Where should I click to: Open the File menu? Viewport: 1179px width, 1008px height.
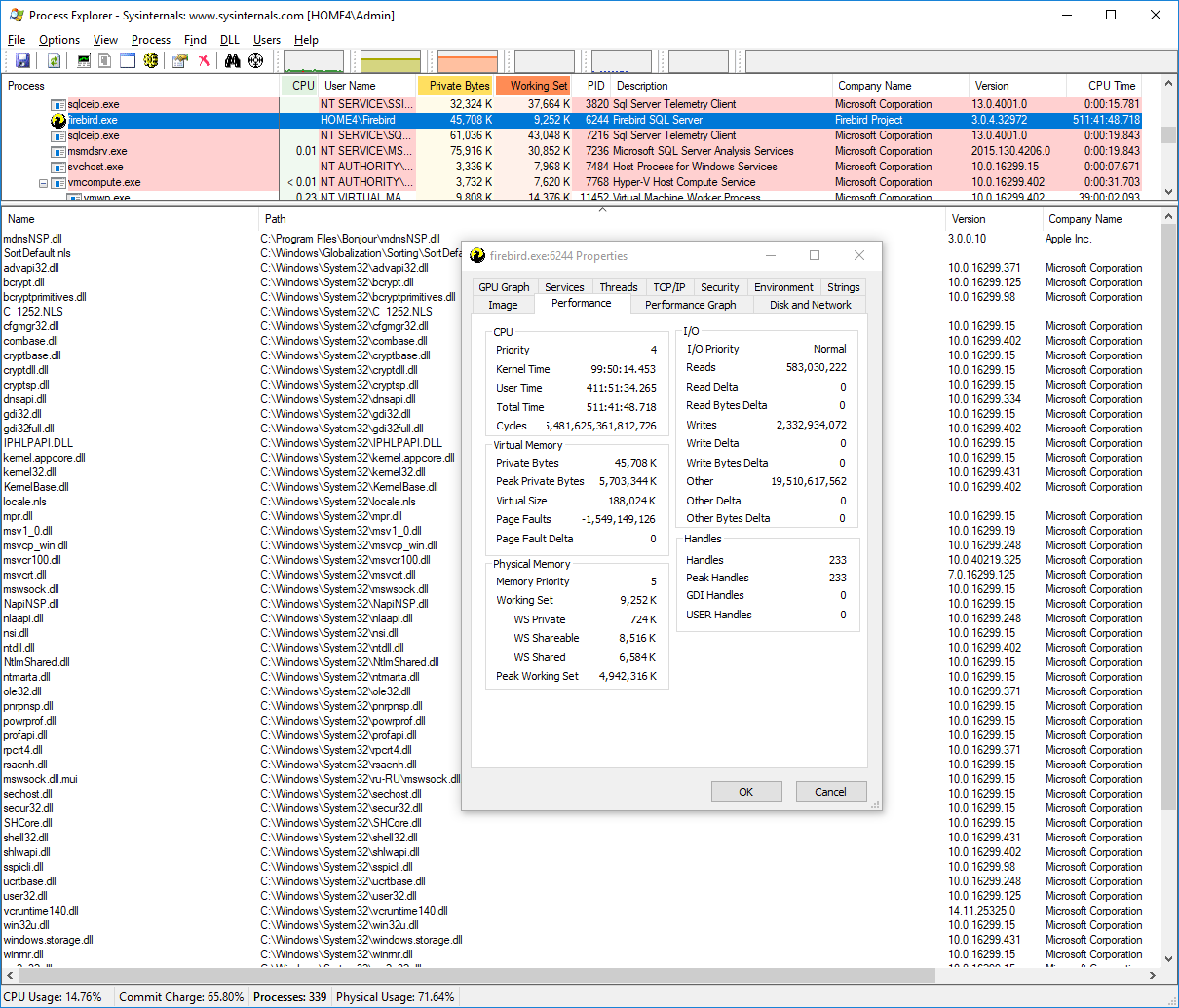tap(17, 40)
